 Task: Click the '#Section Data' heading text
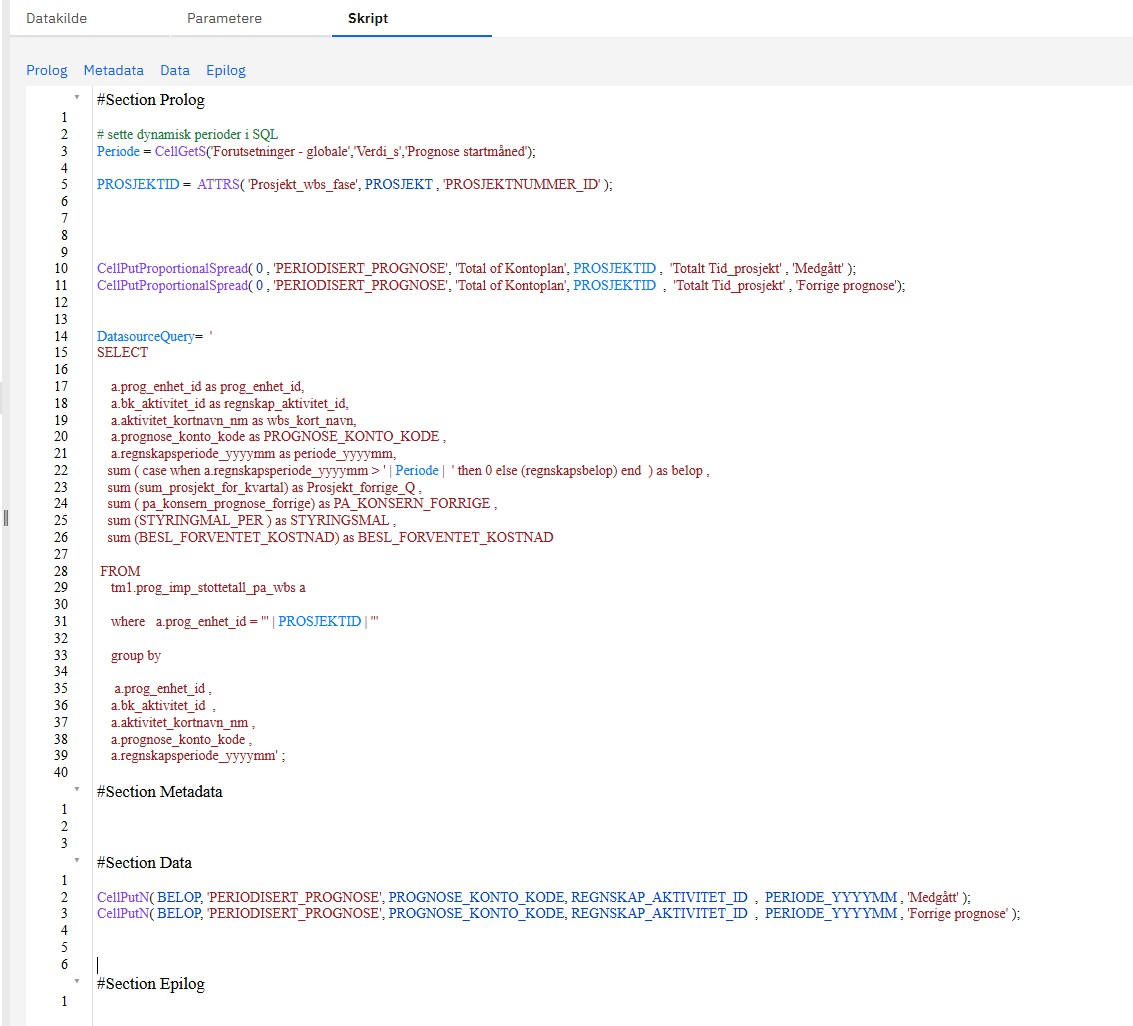(x=145, y=863)
